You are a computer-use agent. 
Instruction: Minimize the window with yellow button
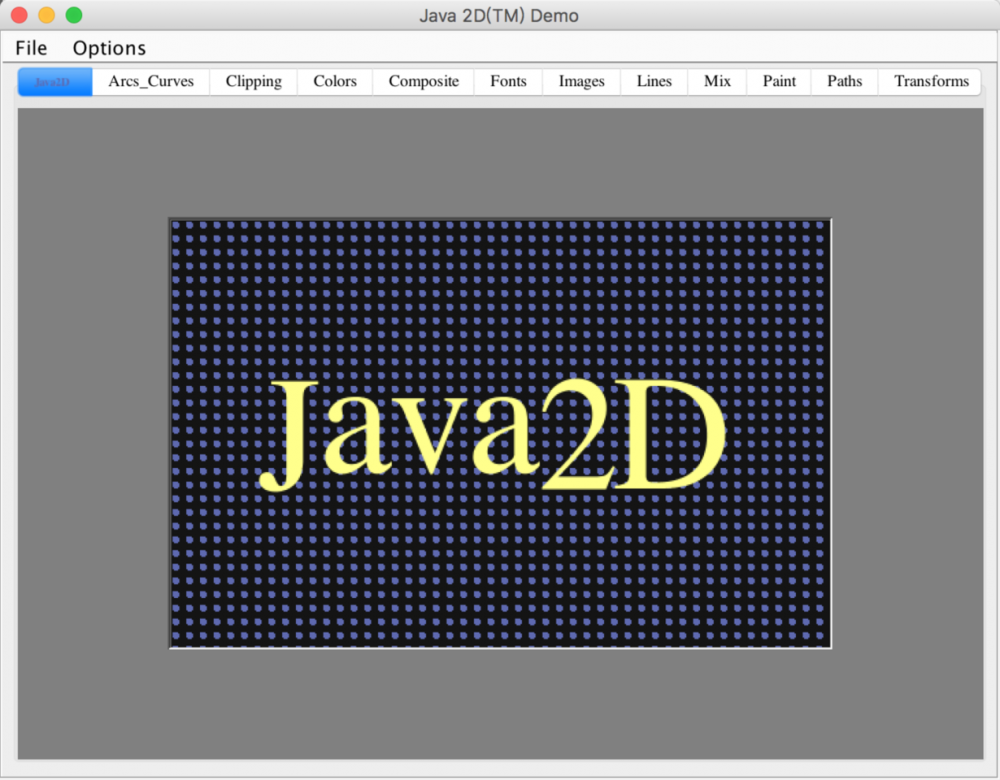tap(45, 16)
